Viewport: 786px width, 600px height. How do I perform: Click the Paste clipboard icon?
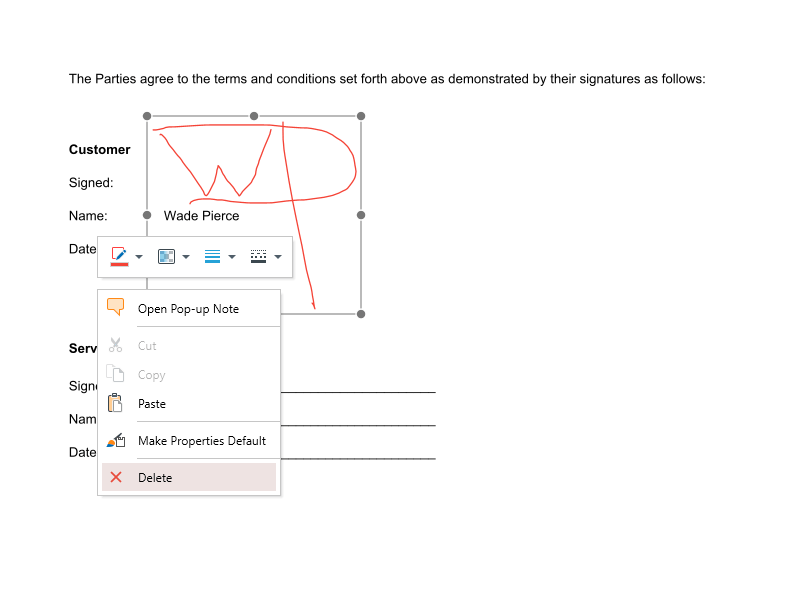point(116,403)
